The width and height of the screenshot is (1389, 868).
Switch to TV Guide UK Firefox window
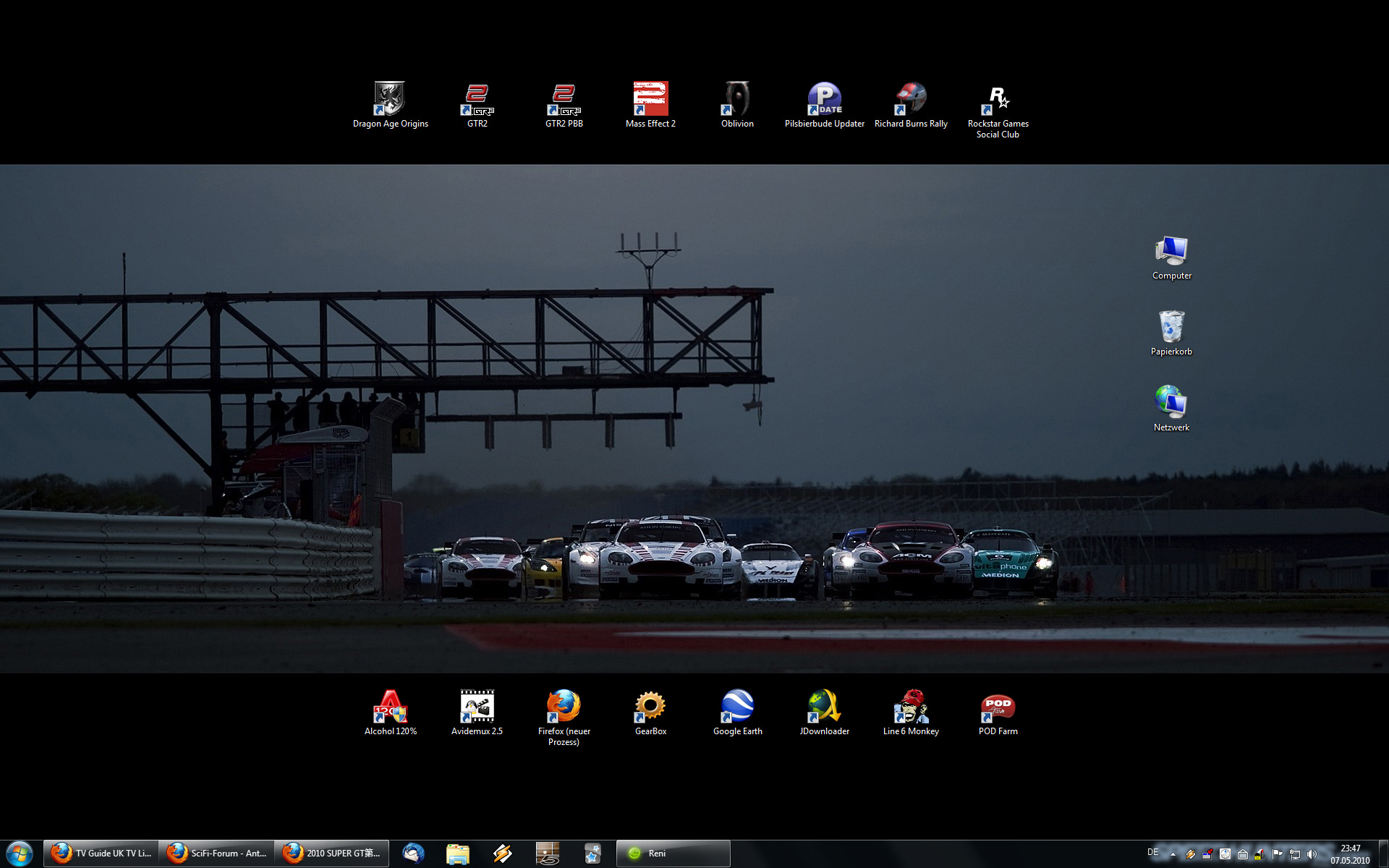(x=101, y=854)
